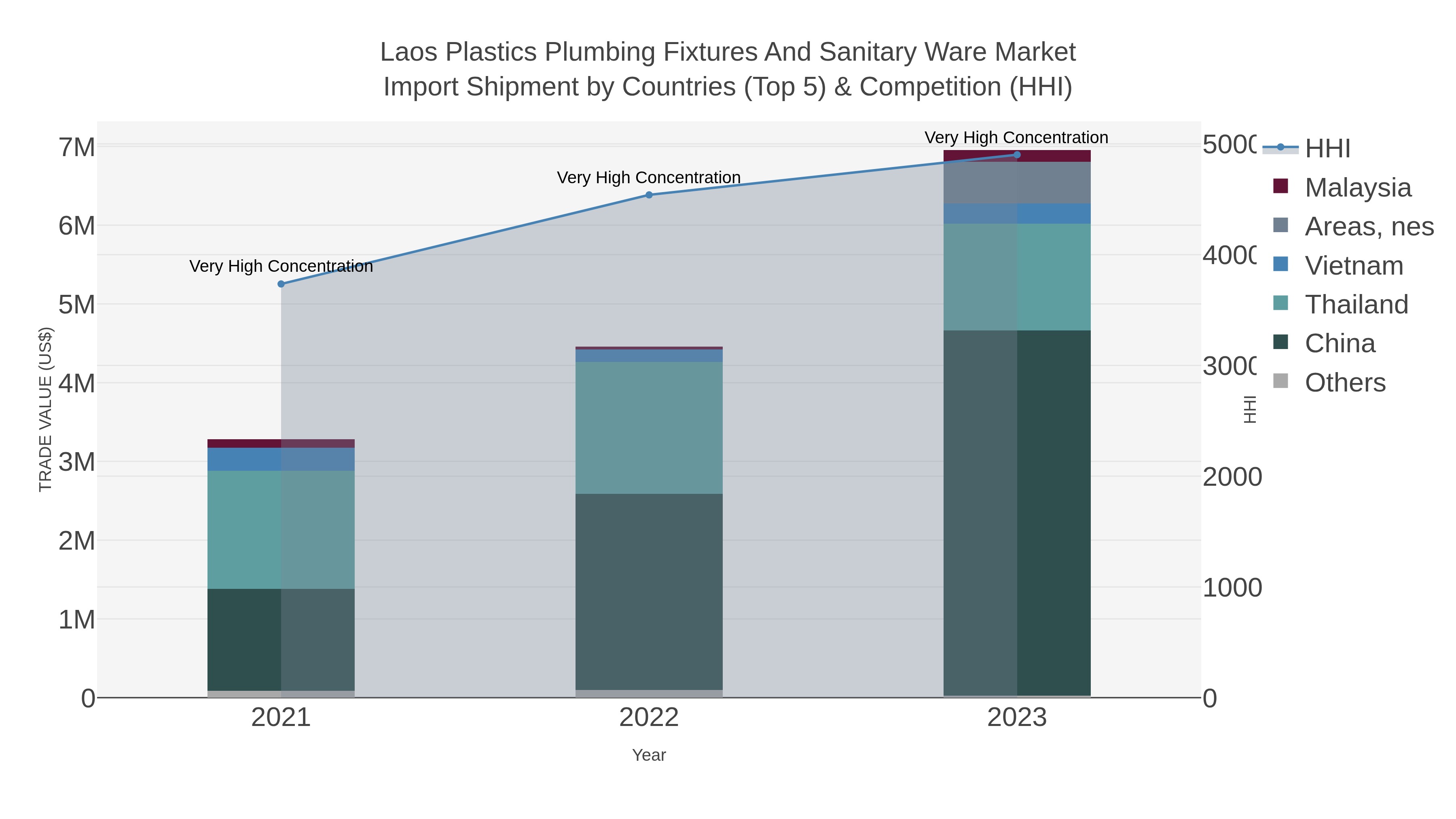Image resolution: width=1456 pixels, height=819 pixels.
Task: Click the 2021 x-axis label
Action: pos(281,718)
